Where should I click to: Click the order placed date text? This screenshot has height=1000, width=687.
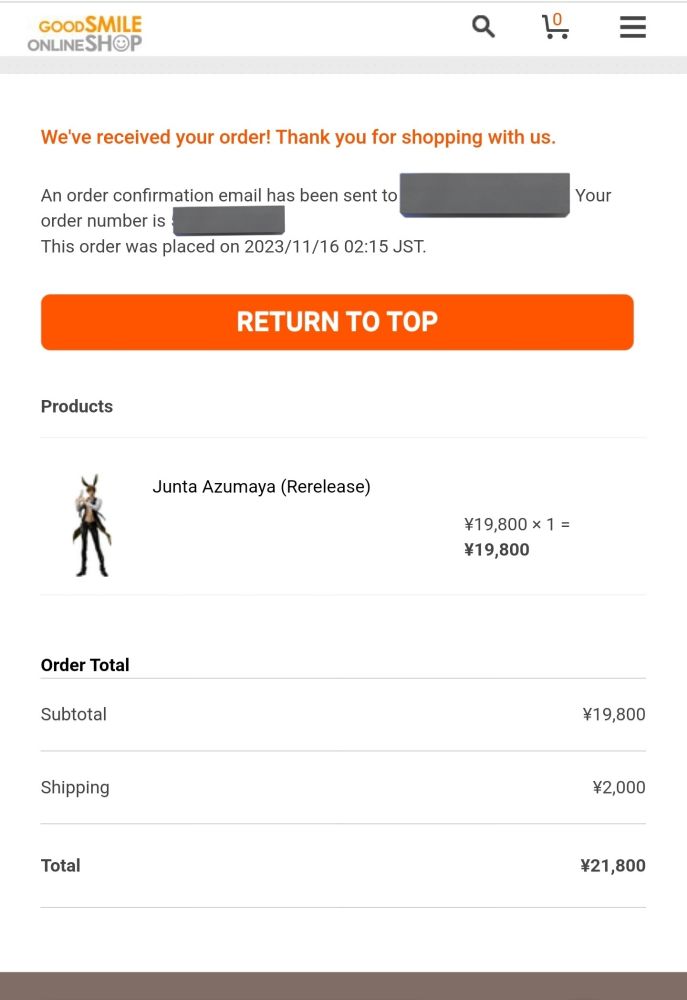pyautogui.click(x=233, y=246)
